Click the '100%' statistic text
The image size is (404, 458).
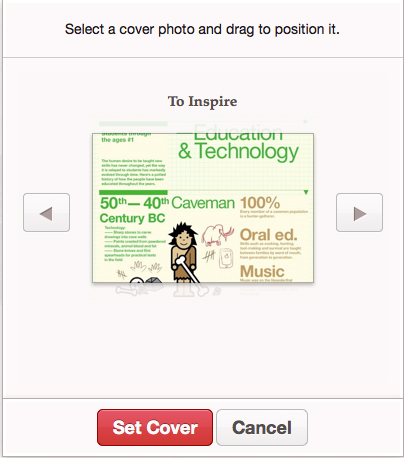pos(260,203)
